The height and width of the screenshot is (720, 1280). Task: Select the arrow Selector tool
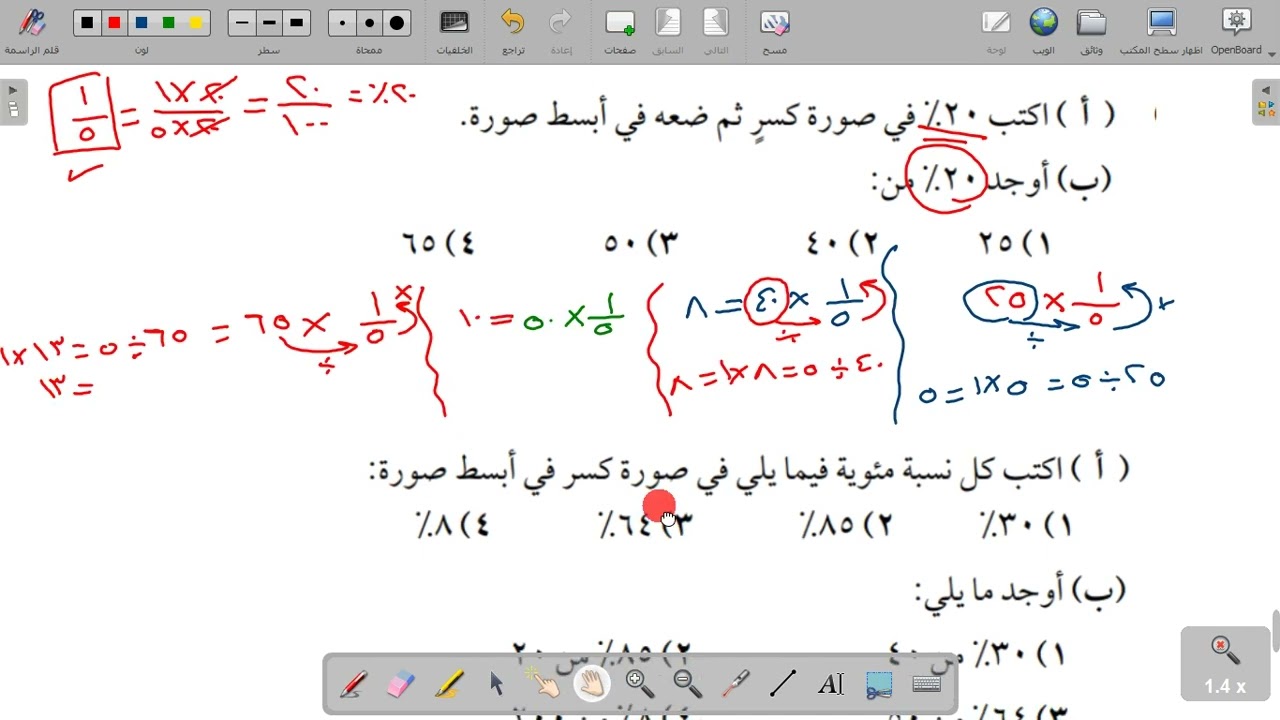(496, 684)
